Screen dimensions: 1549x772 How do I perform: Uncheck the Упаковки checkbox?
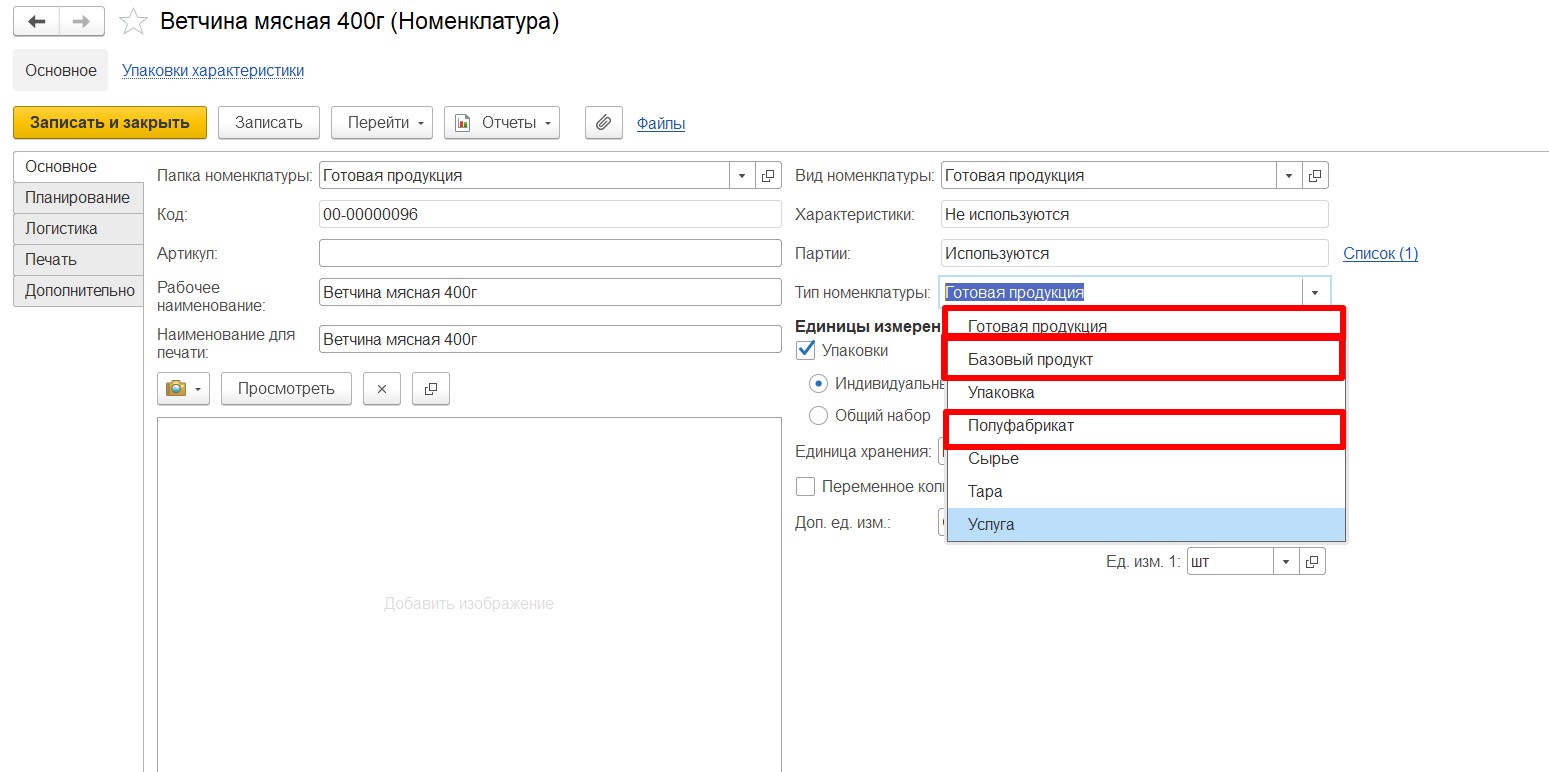[x=805, y=350]
